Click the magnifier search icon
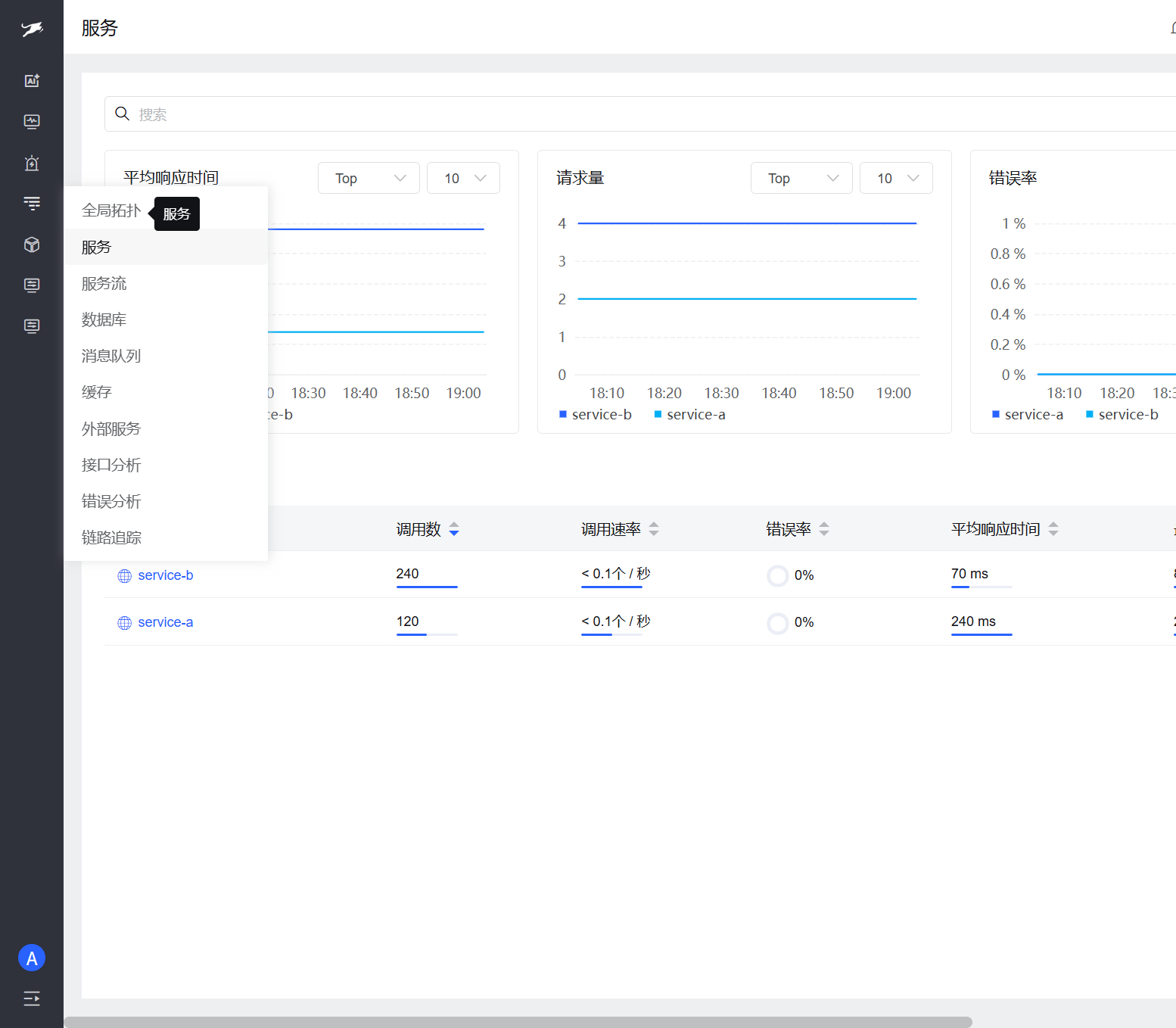 [122, 114]
